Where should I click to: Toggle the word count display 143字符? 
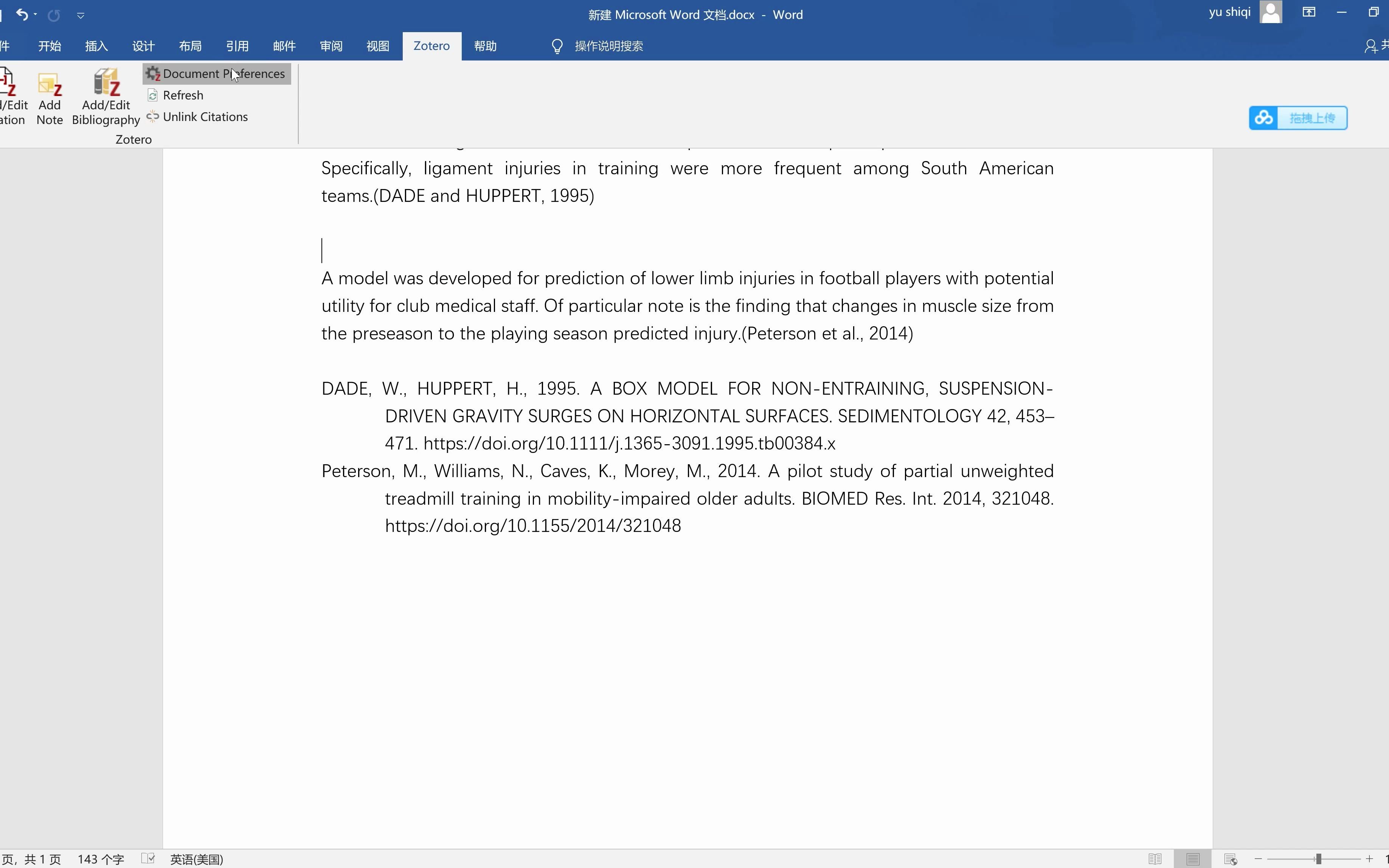click(101, 859)
